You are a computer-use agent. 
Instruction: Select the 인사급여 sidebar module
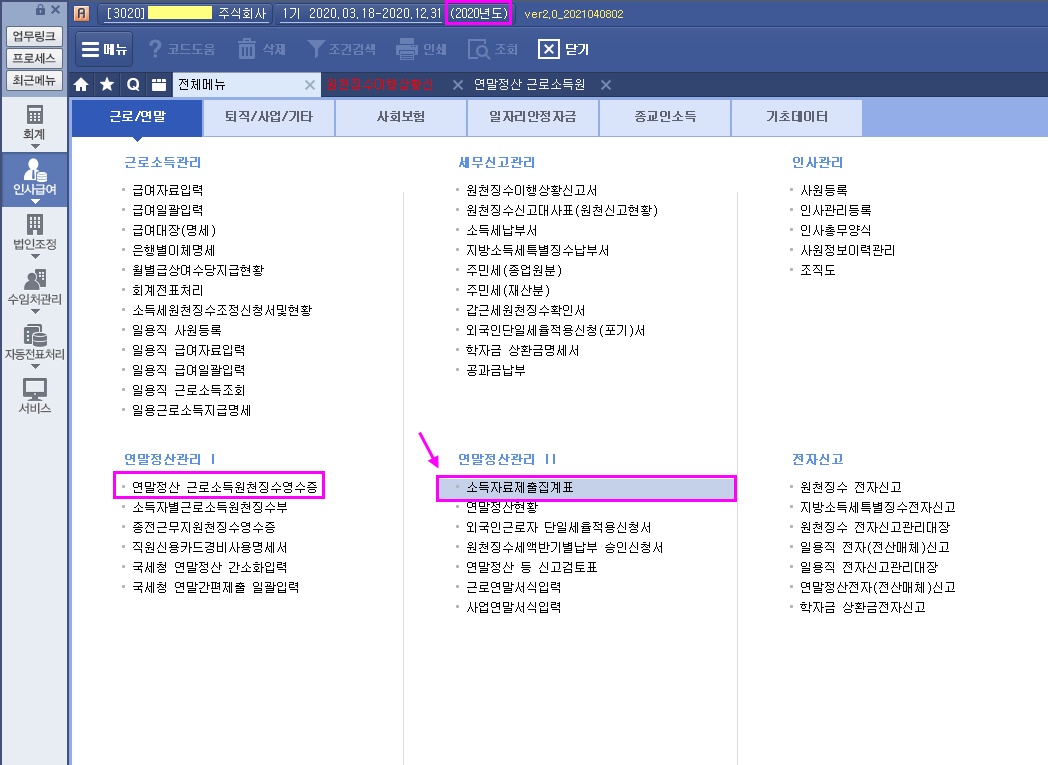click(34, 178)
